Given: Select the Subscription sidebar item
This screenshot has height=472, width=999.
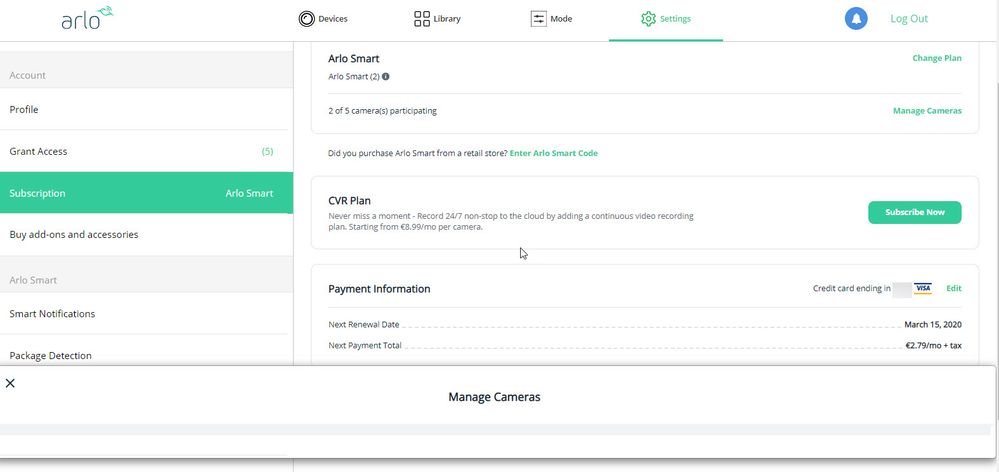Looking at the screenshot, I should [147, 193].
